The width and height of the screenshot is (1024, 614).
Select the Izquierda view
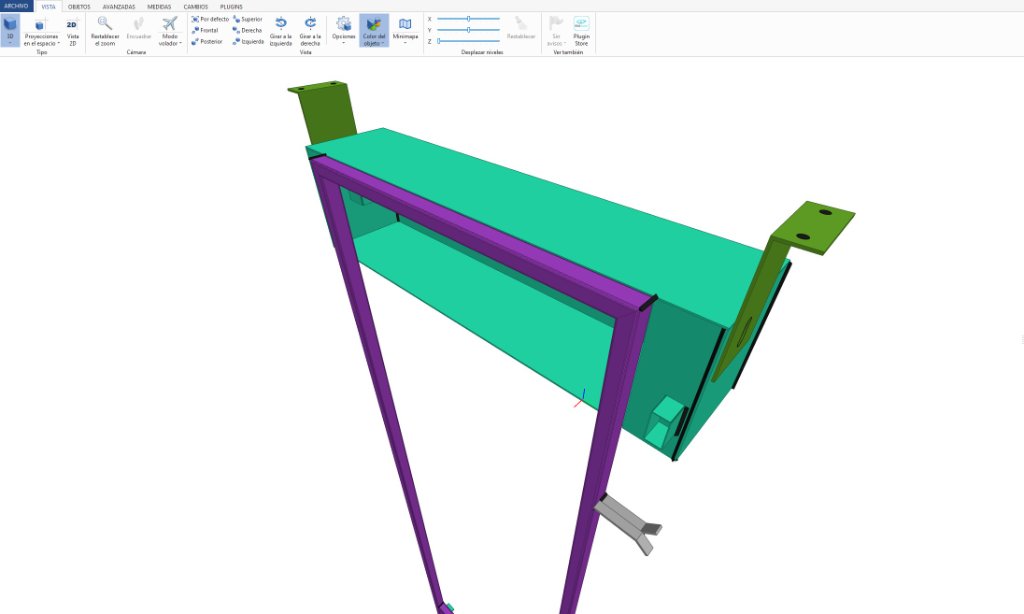click(x=249, y=41)
